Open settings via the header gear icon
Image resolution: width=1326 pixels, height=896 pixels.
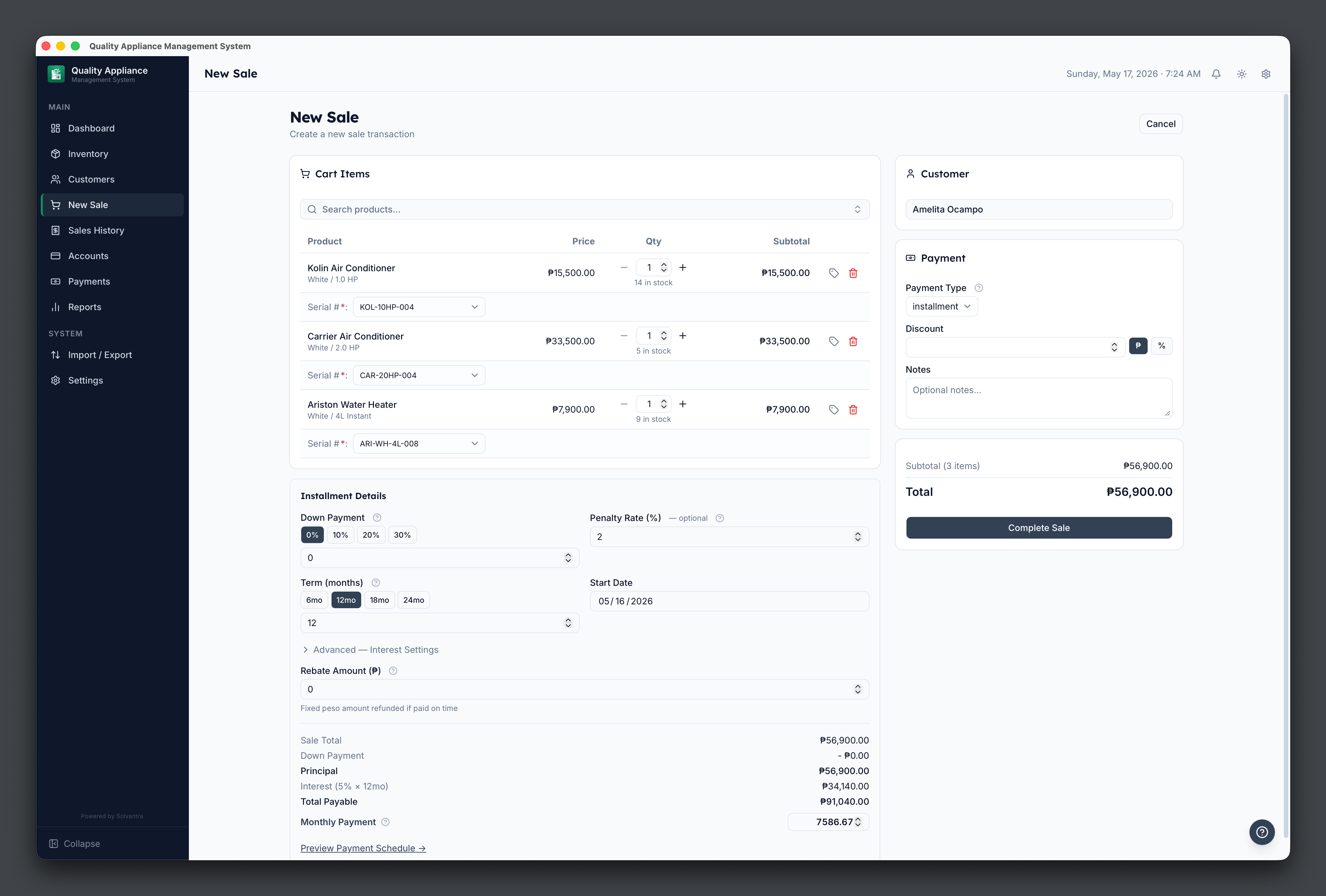coord(1266,74)
